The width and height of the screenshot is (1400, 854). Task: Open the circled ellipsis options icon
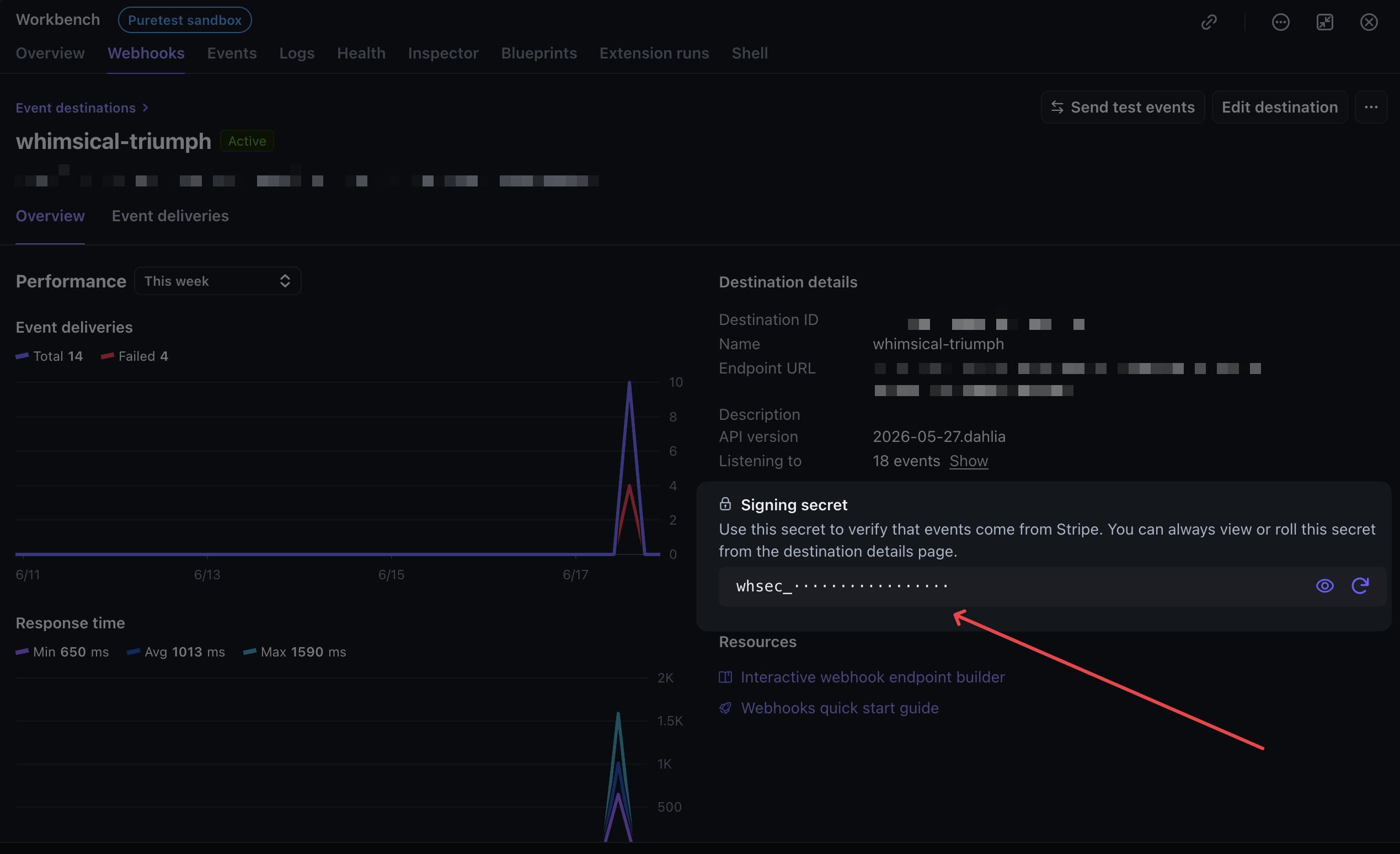point(1280,22)
